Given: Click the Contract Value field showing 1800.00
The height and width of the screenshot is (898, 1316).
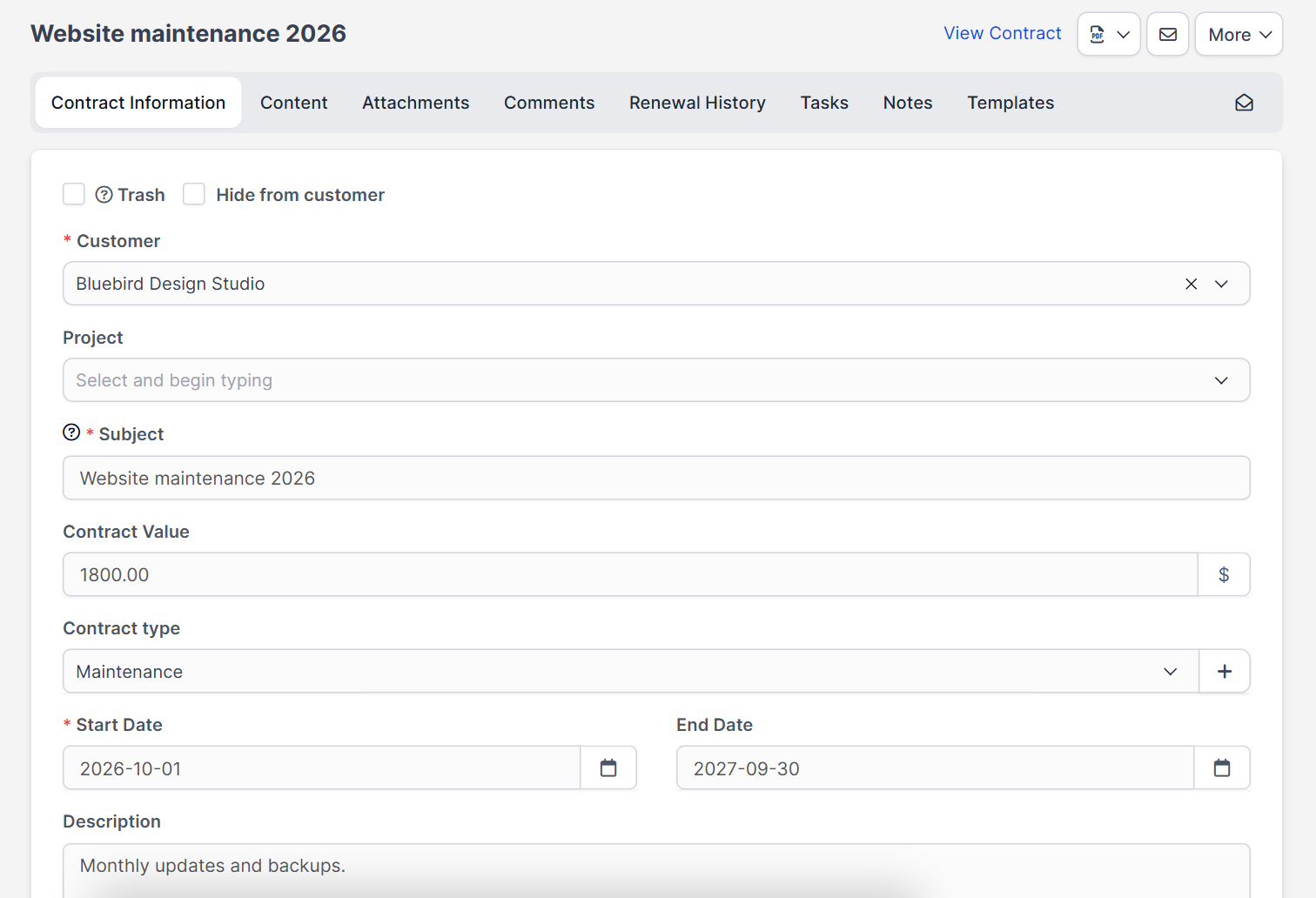Looking at the screenshot, I should [x=630, y=574].
